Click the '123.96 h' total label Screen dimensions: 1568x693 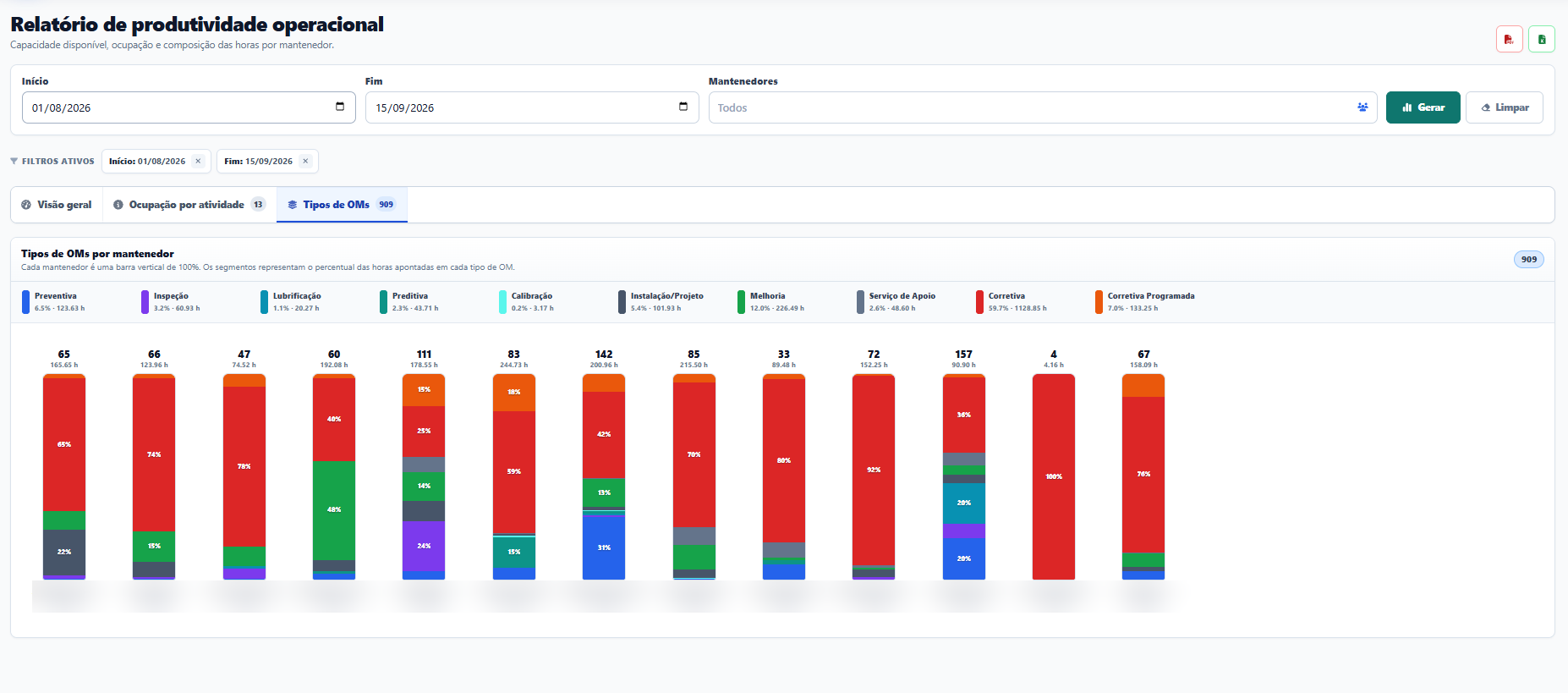click(x=154, y=366)
